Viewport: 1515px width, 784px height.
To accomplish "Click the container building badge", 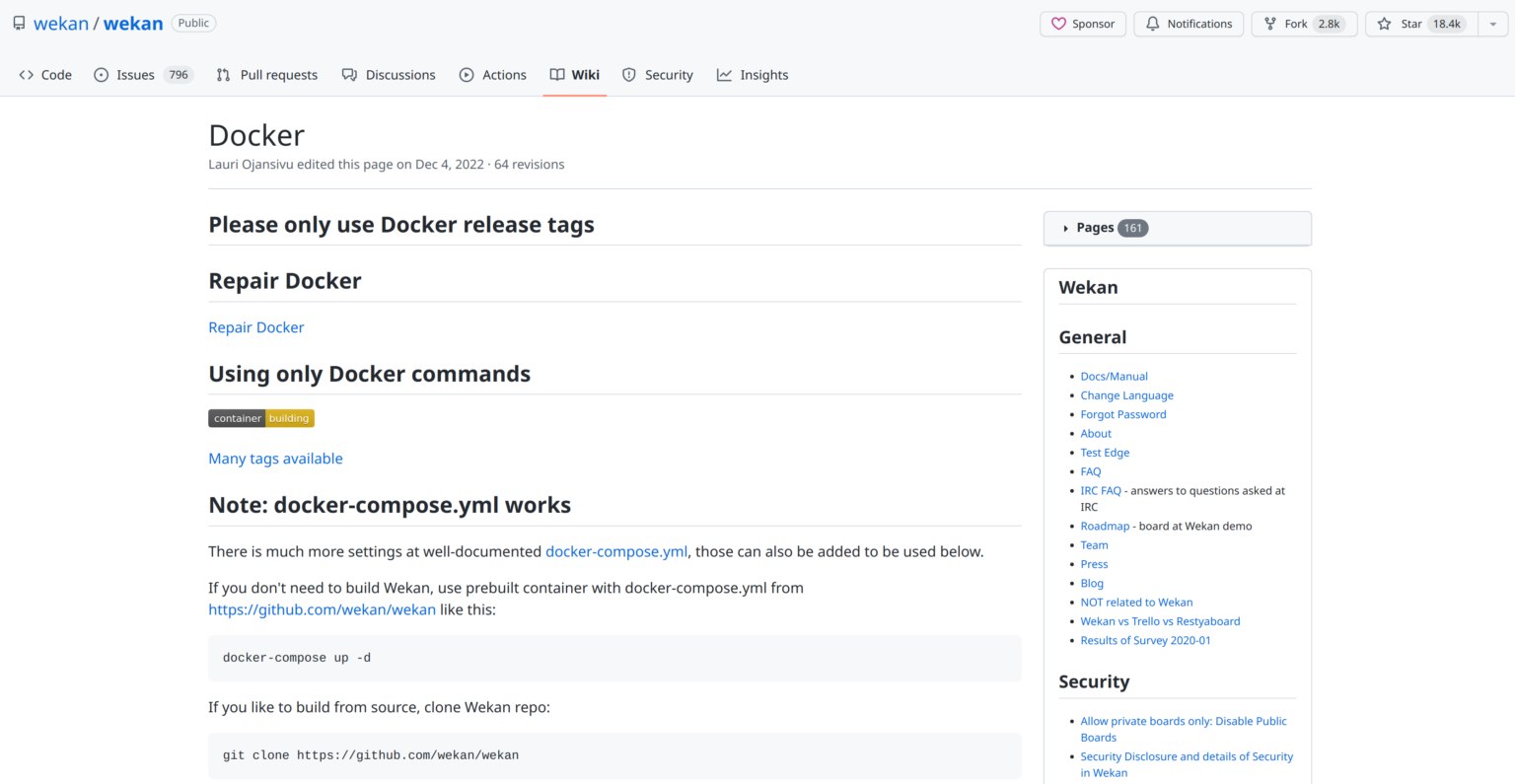I will pos(260,417).
